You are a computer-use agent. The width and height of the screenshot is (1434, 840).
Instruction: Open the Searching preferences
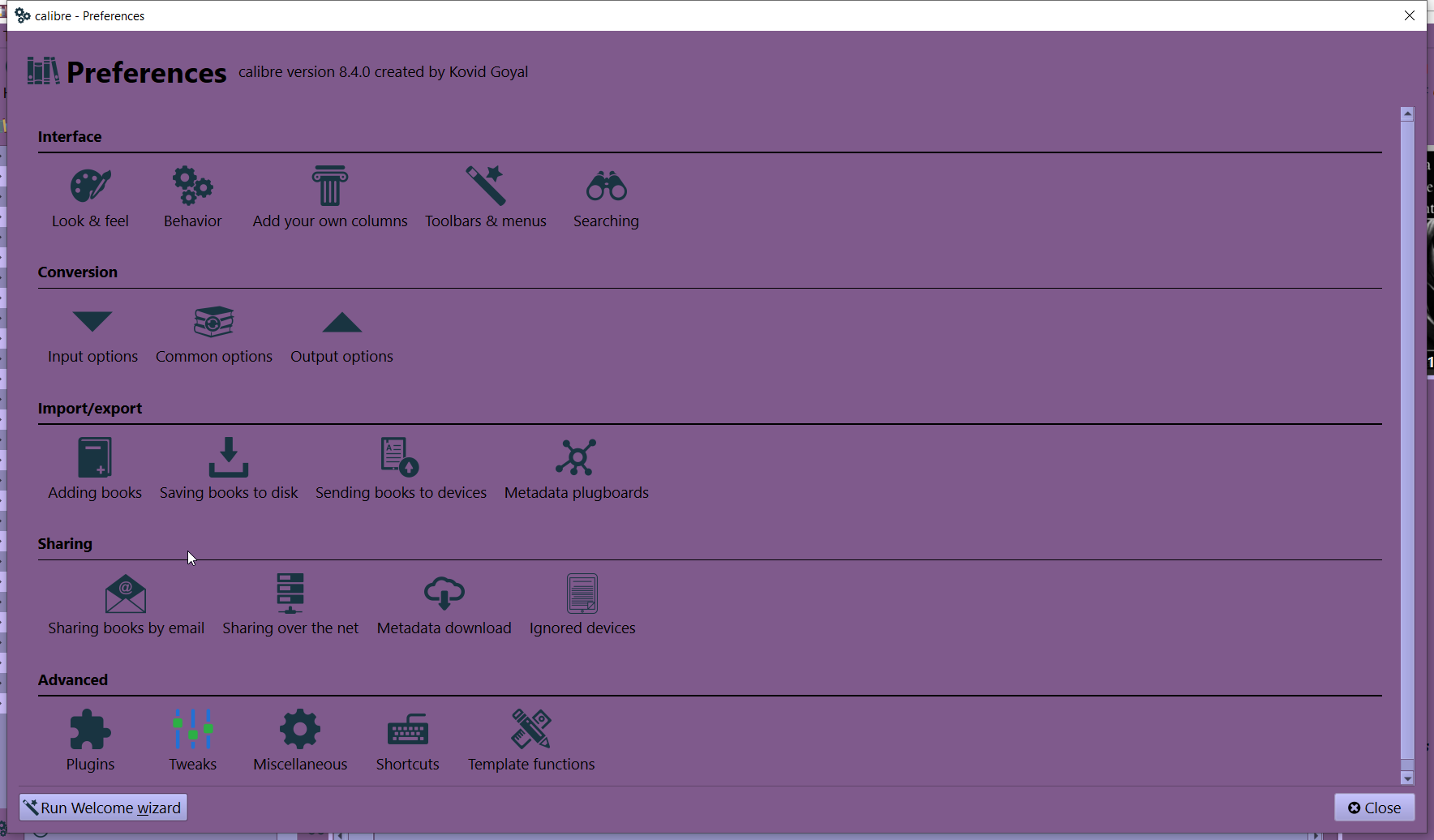click(x=606, y=198)
